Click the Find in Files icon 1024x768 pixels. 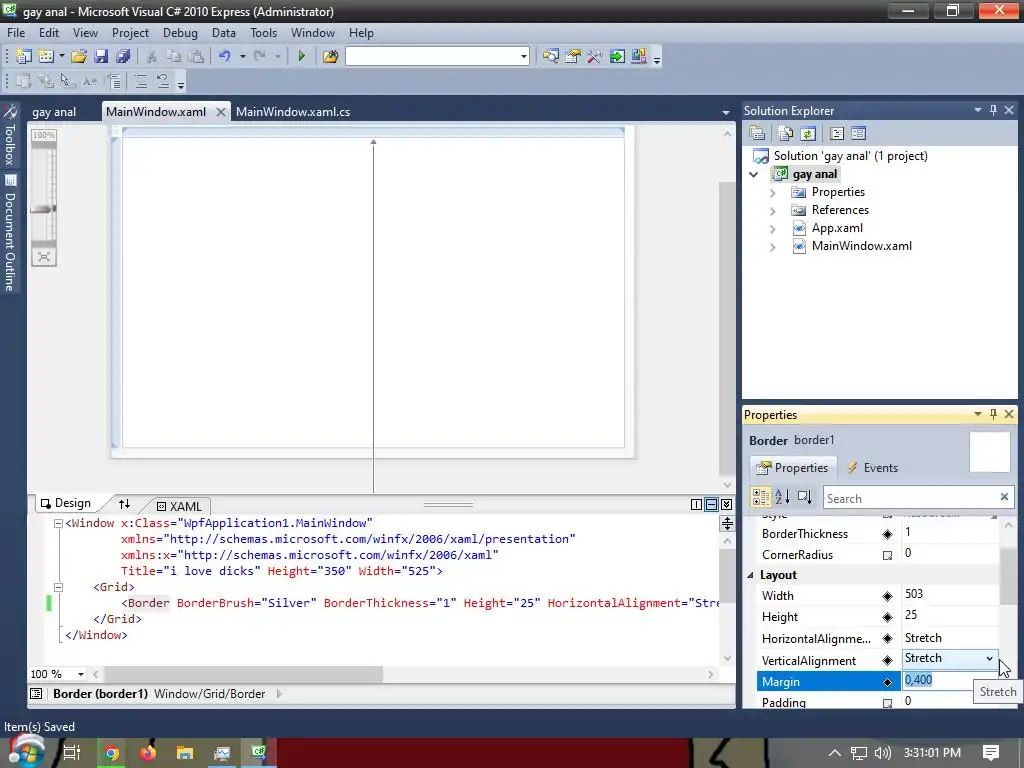click(x=330, y=56)
